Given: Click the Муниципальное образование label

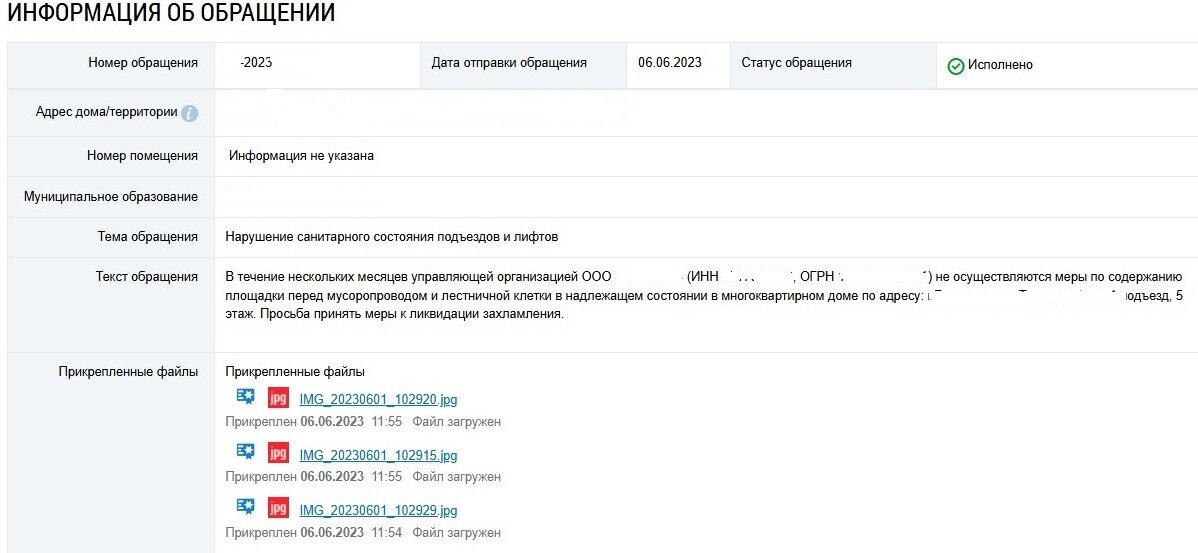Looking at the screenshot, I should pyautogui.click(x=111, y=196).
